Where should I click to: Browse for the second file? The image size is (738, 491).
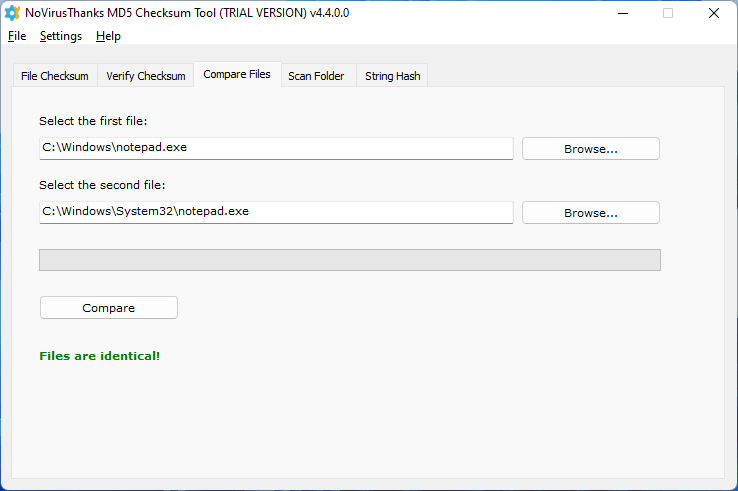(x=591, y=213)
